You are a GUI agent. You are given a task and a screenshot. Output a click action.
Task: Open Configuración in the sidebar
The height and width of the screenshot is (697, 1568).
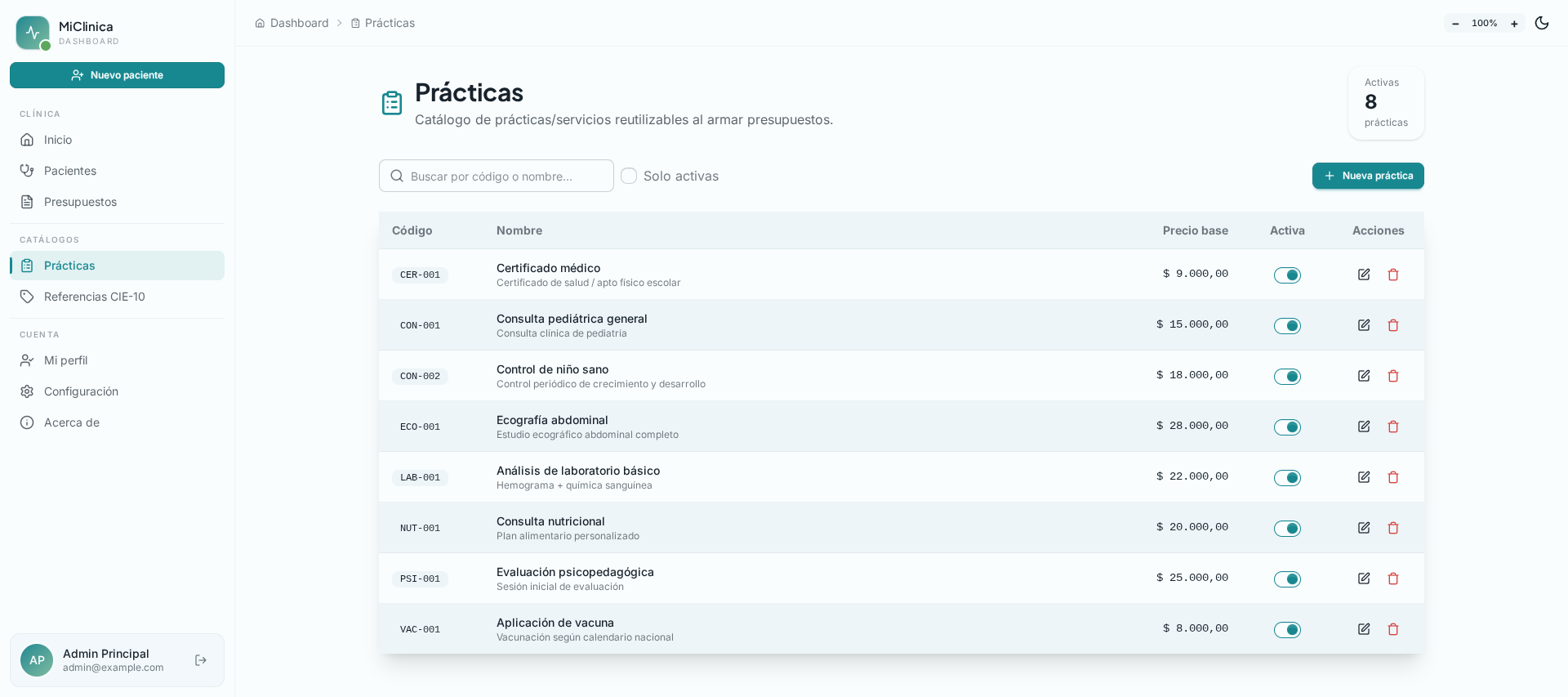click(x=117, y=391)
